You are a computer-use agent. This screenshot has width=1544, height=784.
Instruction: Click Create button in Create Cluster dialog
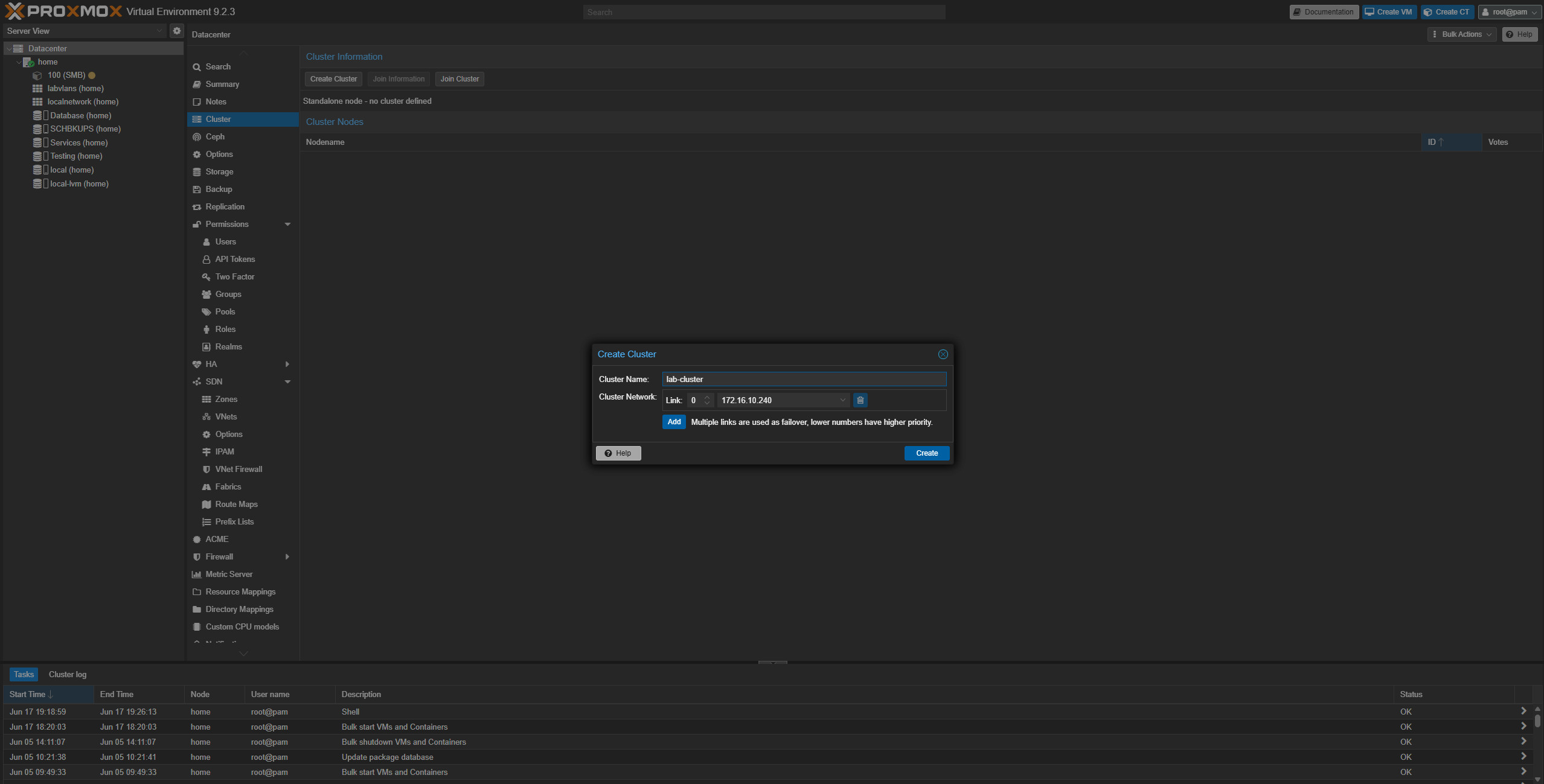tap(926, 453)
